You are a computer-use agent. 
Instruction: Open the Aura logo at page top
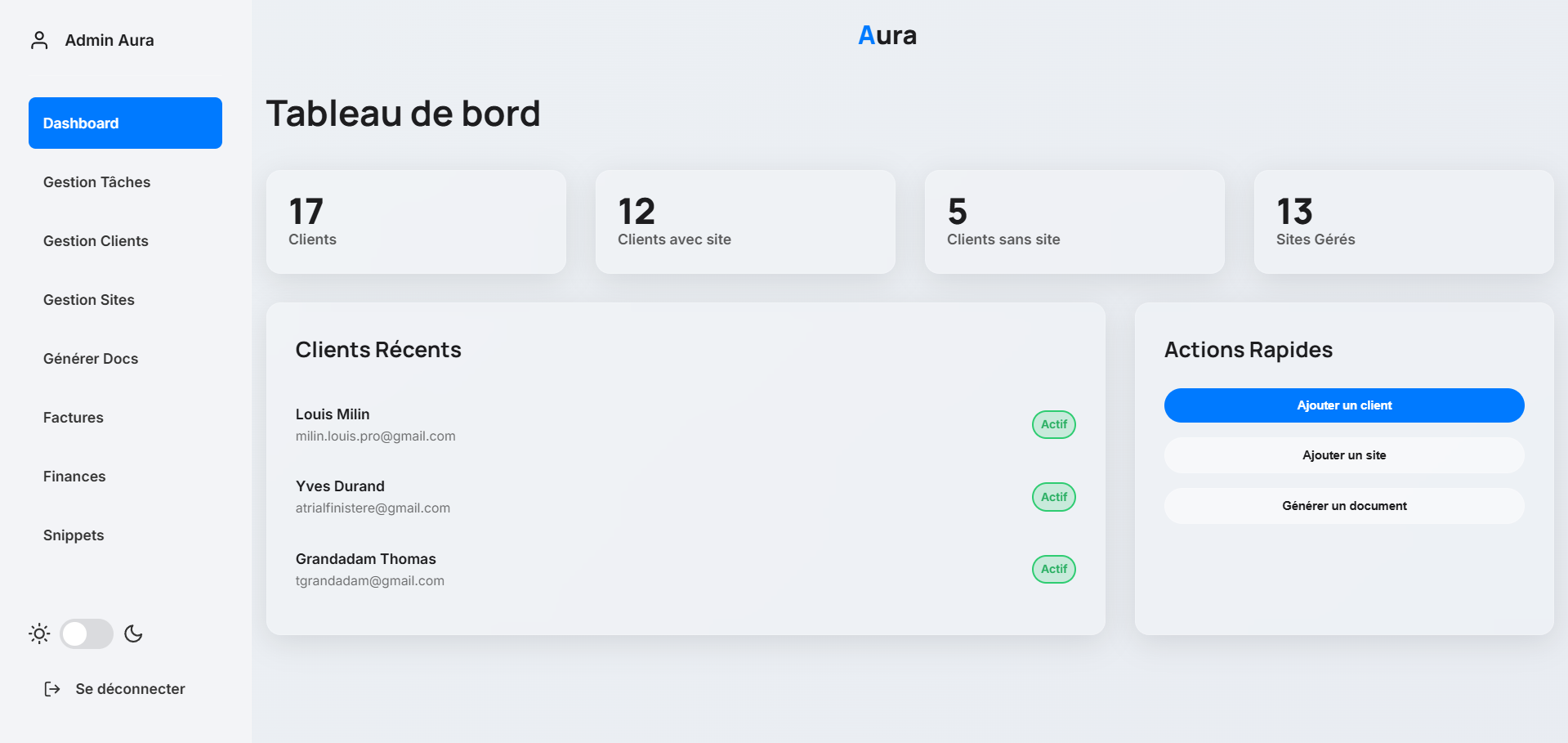[887, 35]
